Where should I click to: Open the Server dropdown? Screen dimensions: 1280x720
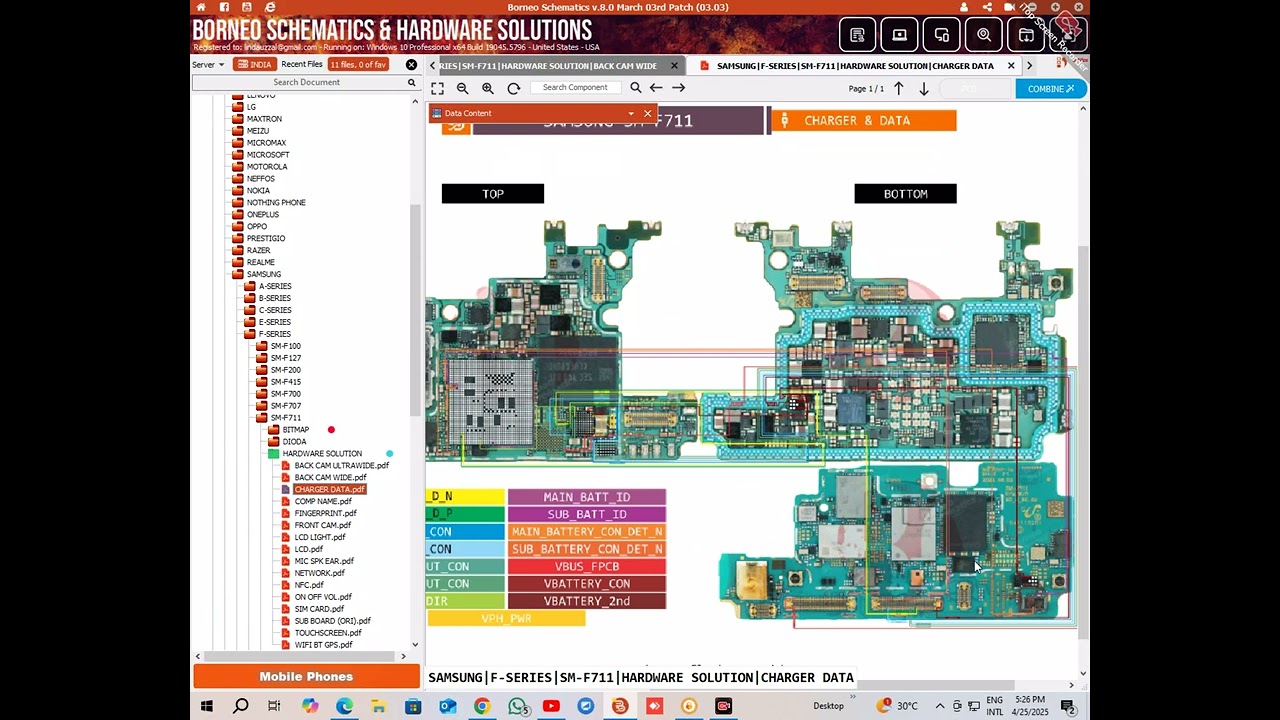pyautogui.click(x=208, y=64)
